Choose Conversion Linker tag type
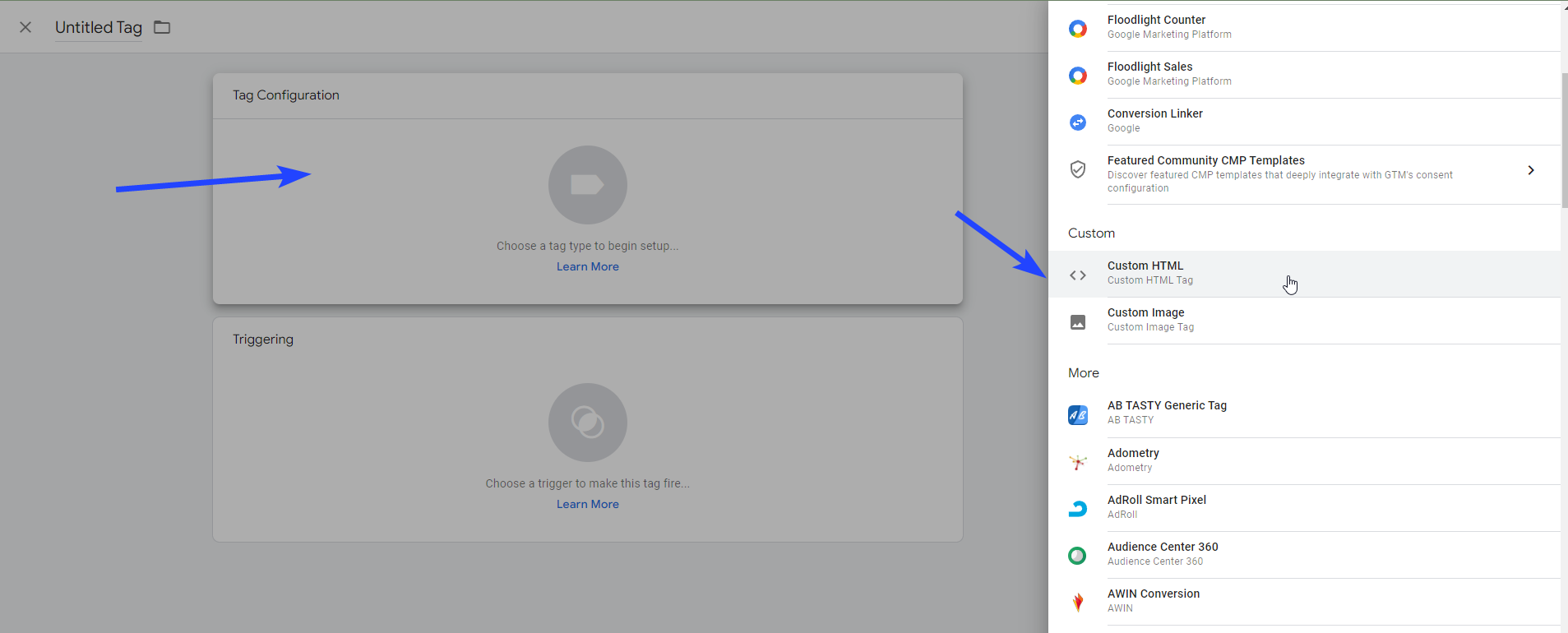The height and width of the screenshot is (633, 1568). click(x=1304, y=122)
